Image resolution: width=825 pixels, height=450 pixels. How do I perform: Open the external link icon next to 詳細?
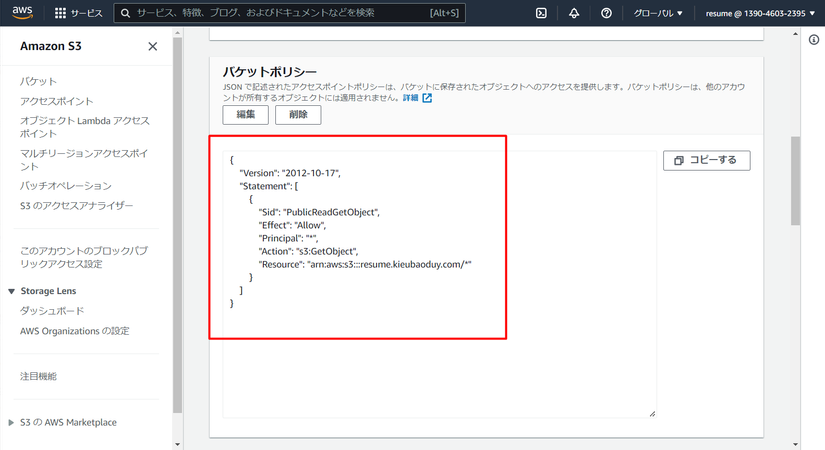pos(427,98)
